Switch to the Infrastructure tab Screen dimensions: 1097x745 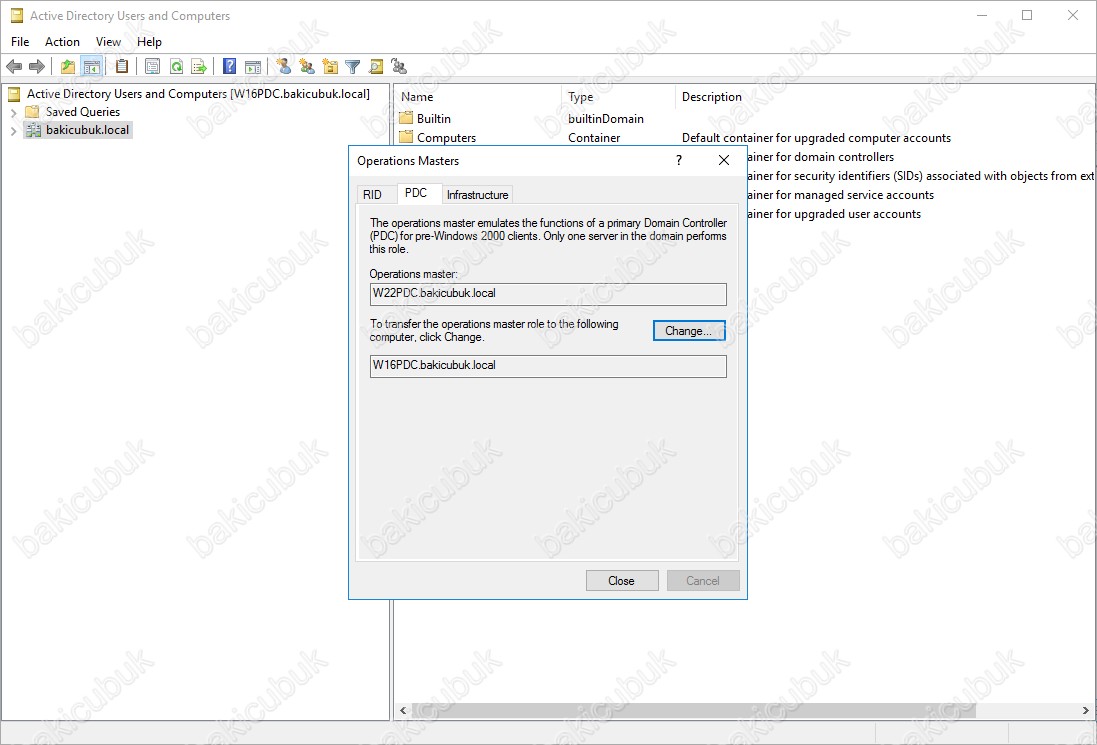[x=477, y=194]
